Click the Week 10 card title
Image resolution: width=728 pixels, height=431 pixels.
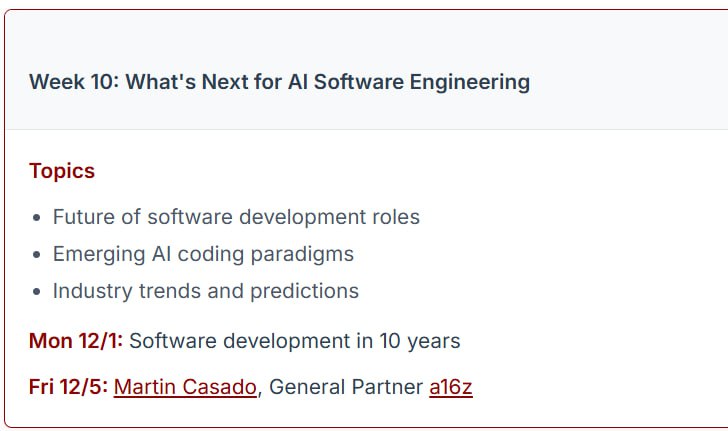[279, 82]
